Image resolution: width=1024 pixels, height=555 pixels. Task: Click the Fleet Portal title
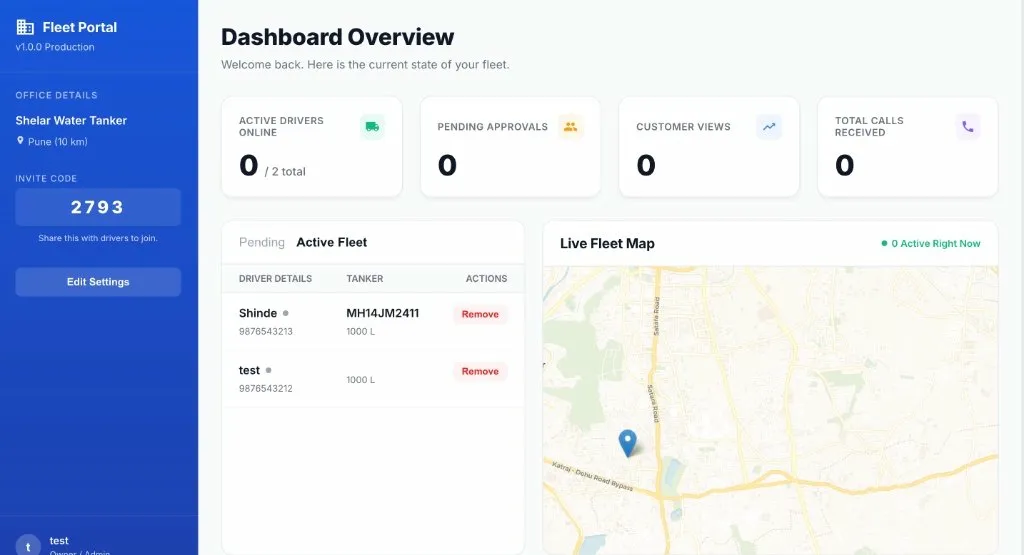tap(80, 27)
